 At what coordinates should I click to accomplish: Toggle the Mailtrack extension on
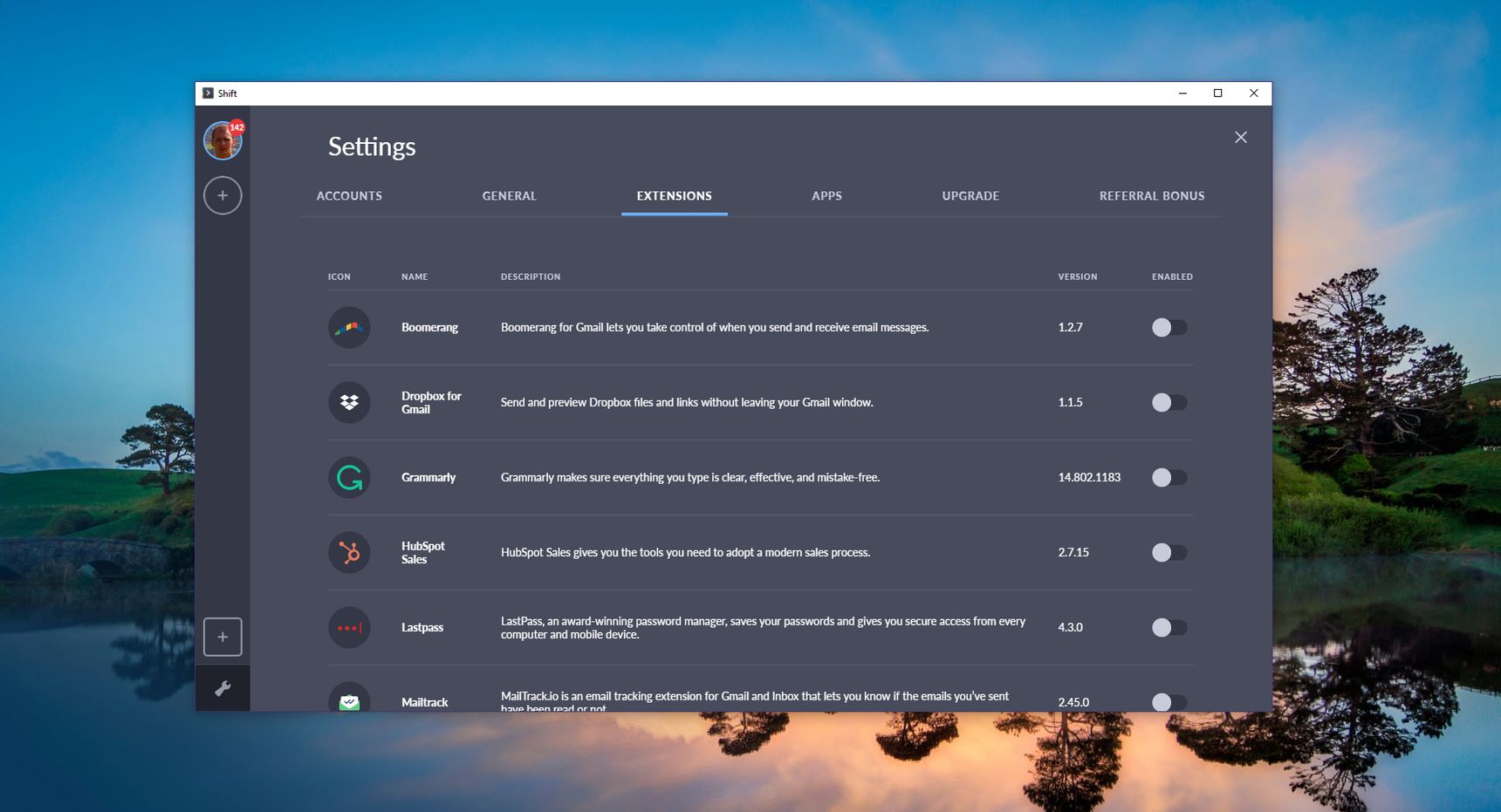(1169, 702)
